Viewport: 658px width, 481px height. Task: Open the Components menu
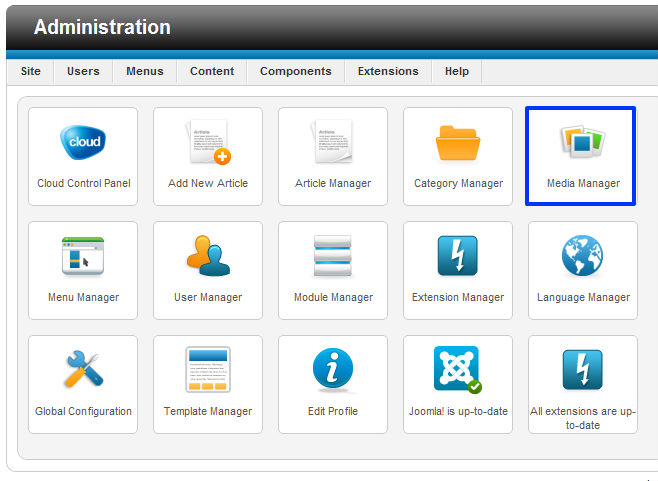click(x=296, y=72)
